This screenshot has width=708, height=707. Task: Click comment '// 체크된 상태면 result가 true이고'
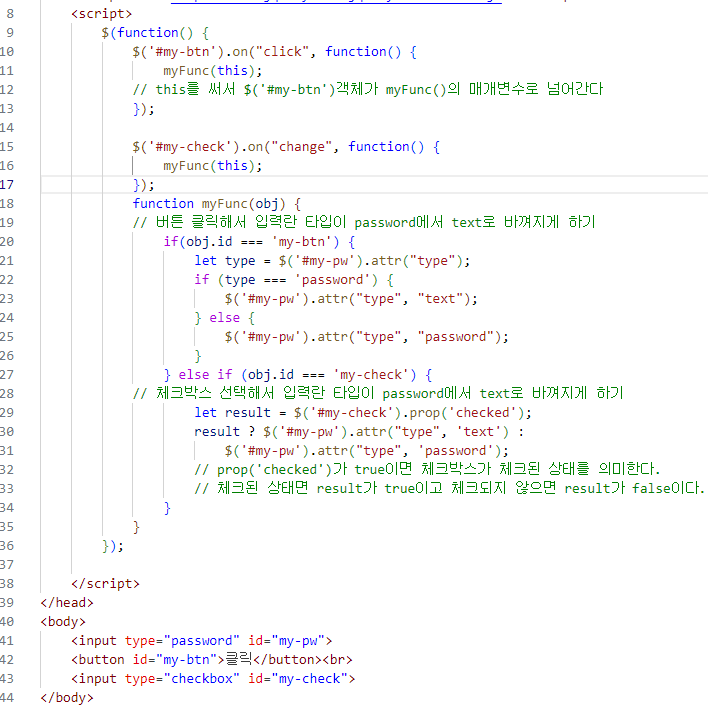449,488
